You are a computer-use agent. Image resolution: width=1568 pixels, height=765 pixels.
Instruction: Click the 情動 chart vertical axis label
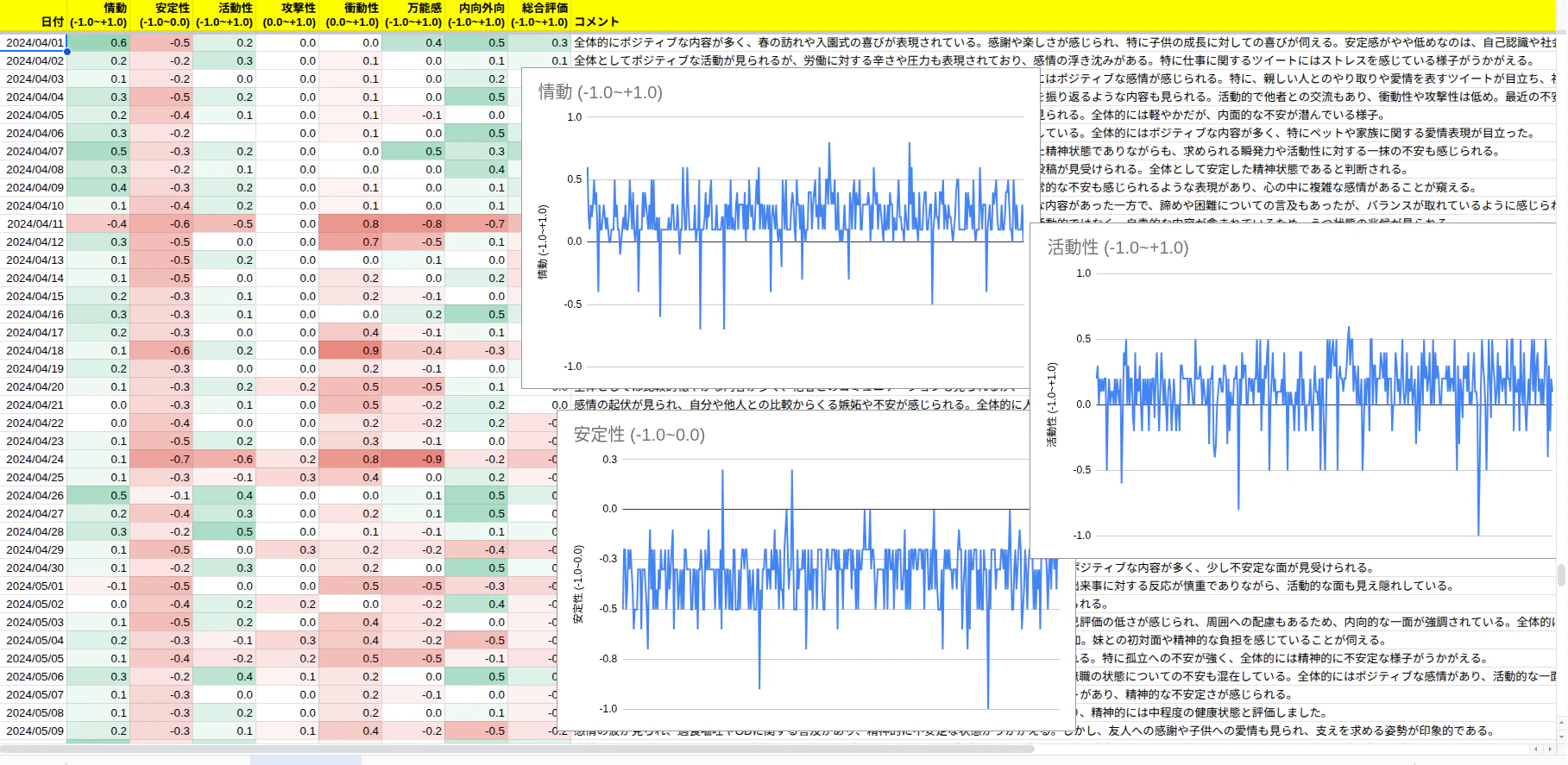tap(543, 241)
